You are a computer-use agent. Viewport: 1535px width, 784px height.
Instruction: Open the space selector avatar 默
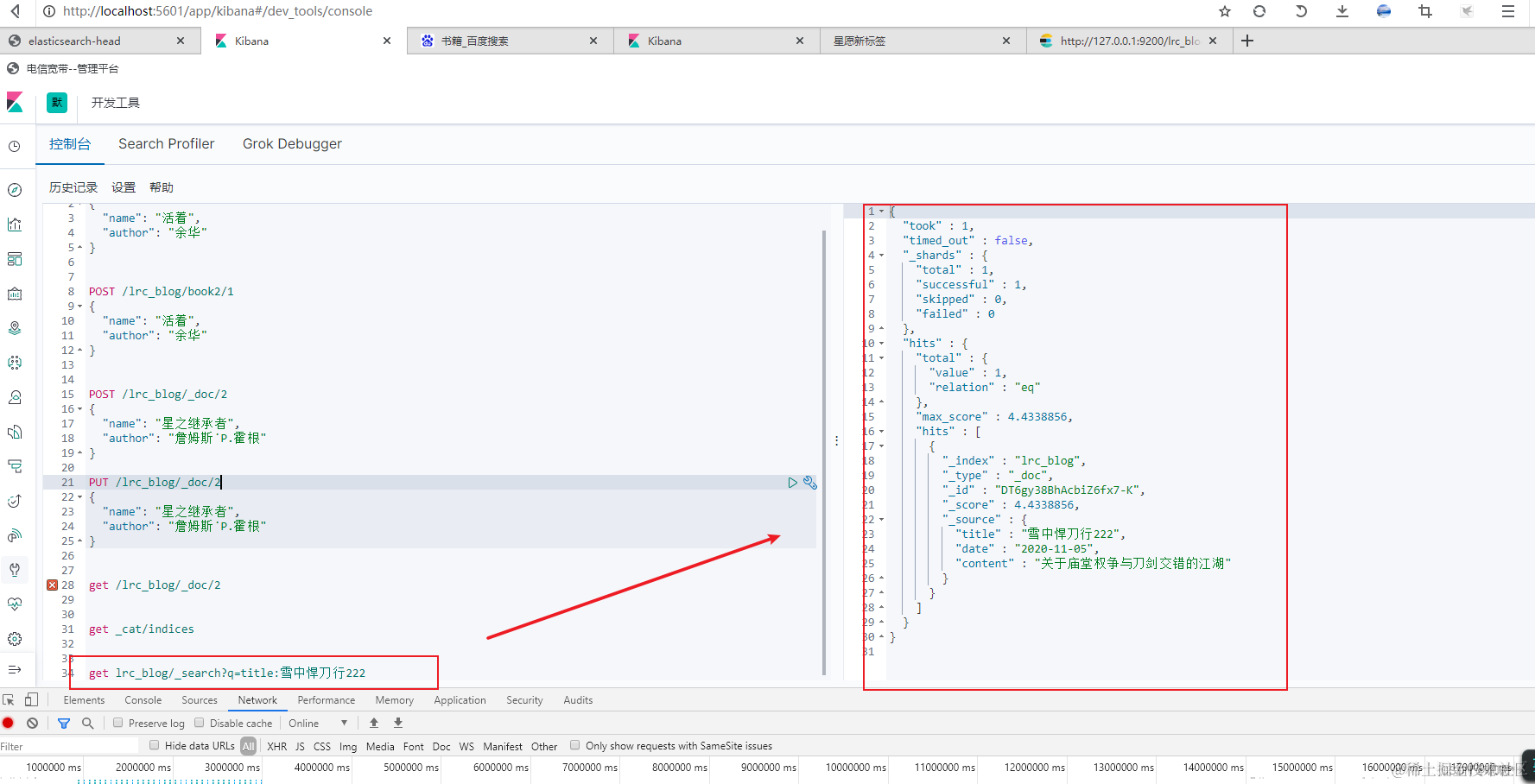click(57, 103)
